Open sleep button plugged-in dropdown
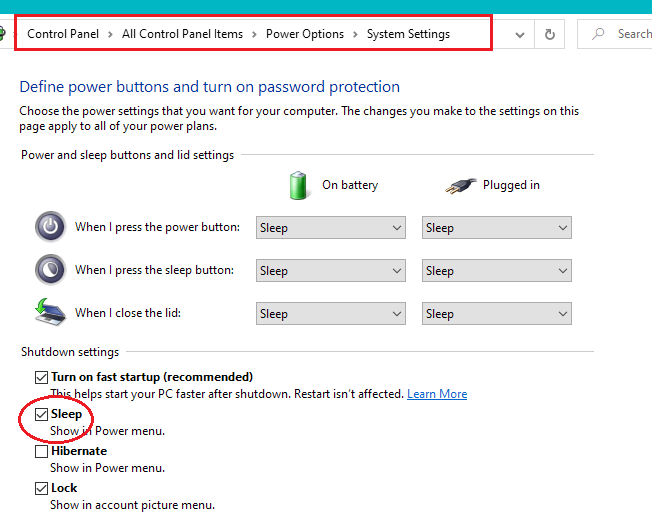Screen dimensions: 652x528 (496, 271)
